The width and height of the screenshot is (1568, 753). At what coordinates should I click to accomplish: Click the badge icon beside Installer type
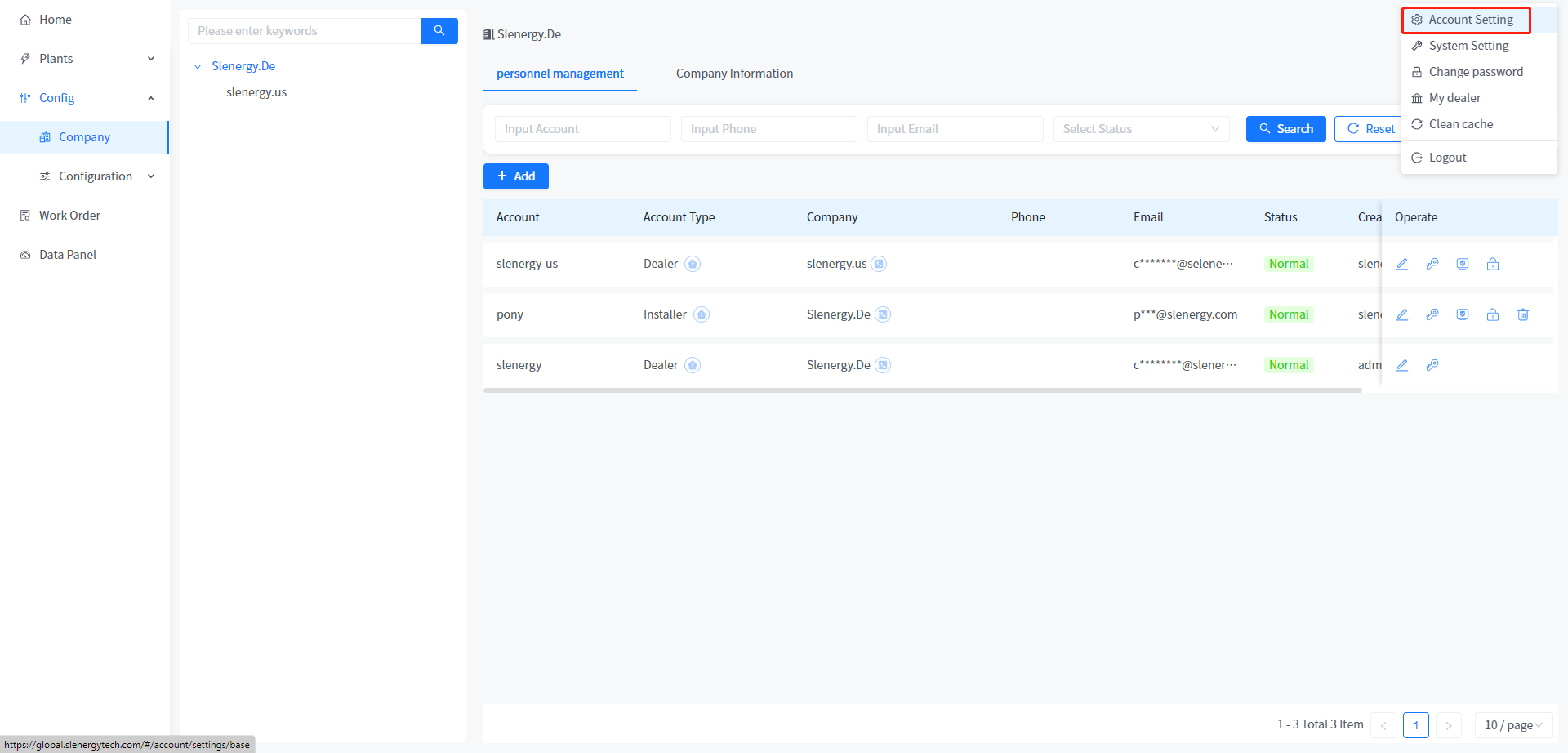click(702, 314)
